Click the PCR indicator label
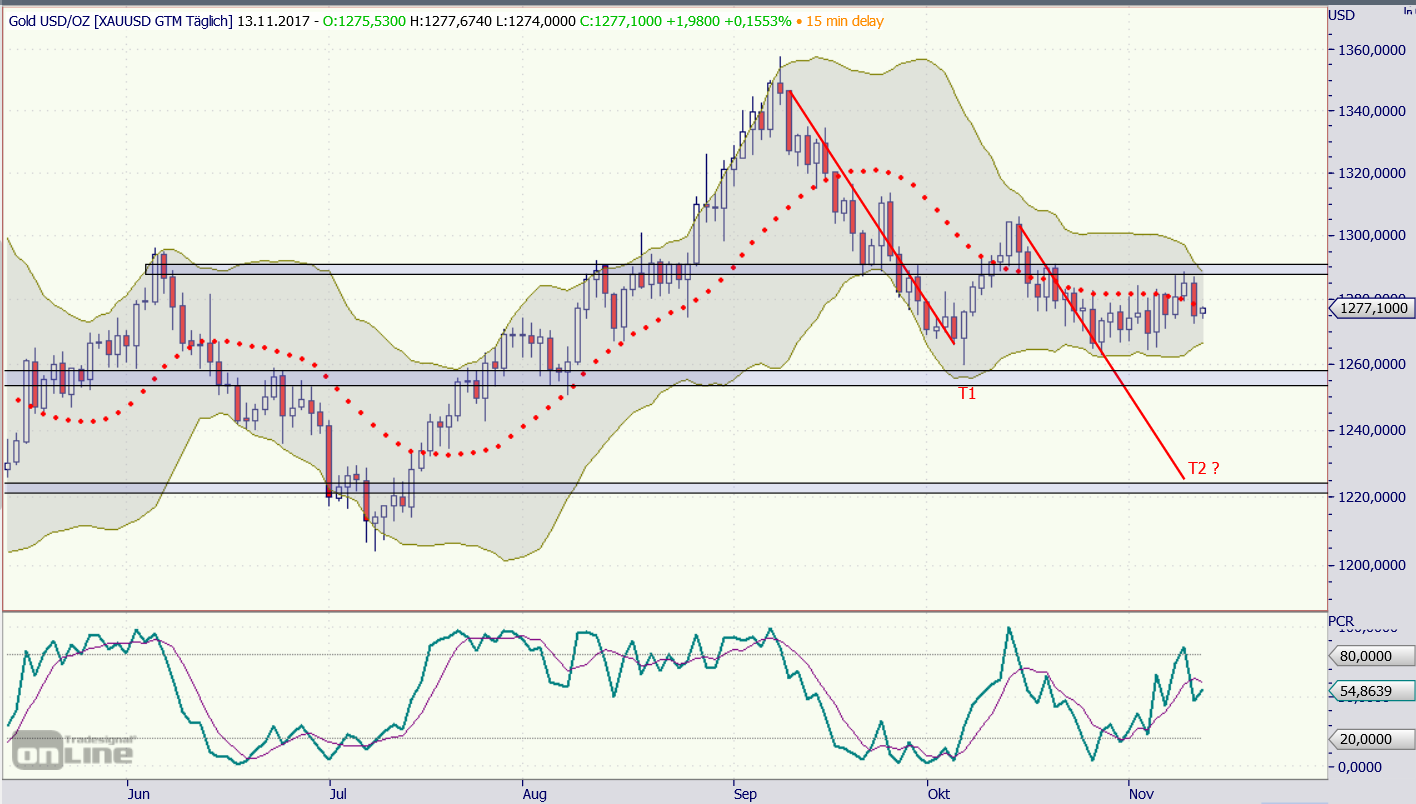Image resolution: width=1416 pixels, height=804 pixels. (1341, 621)
